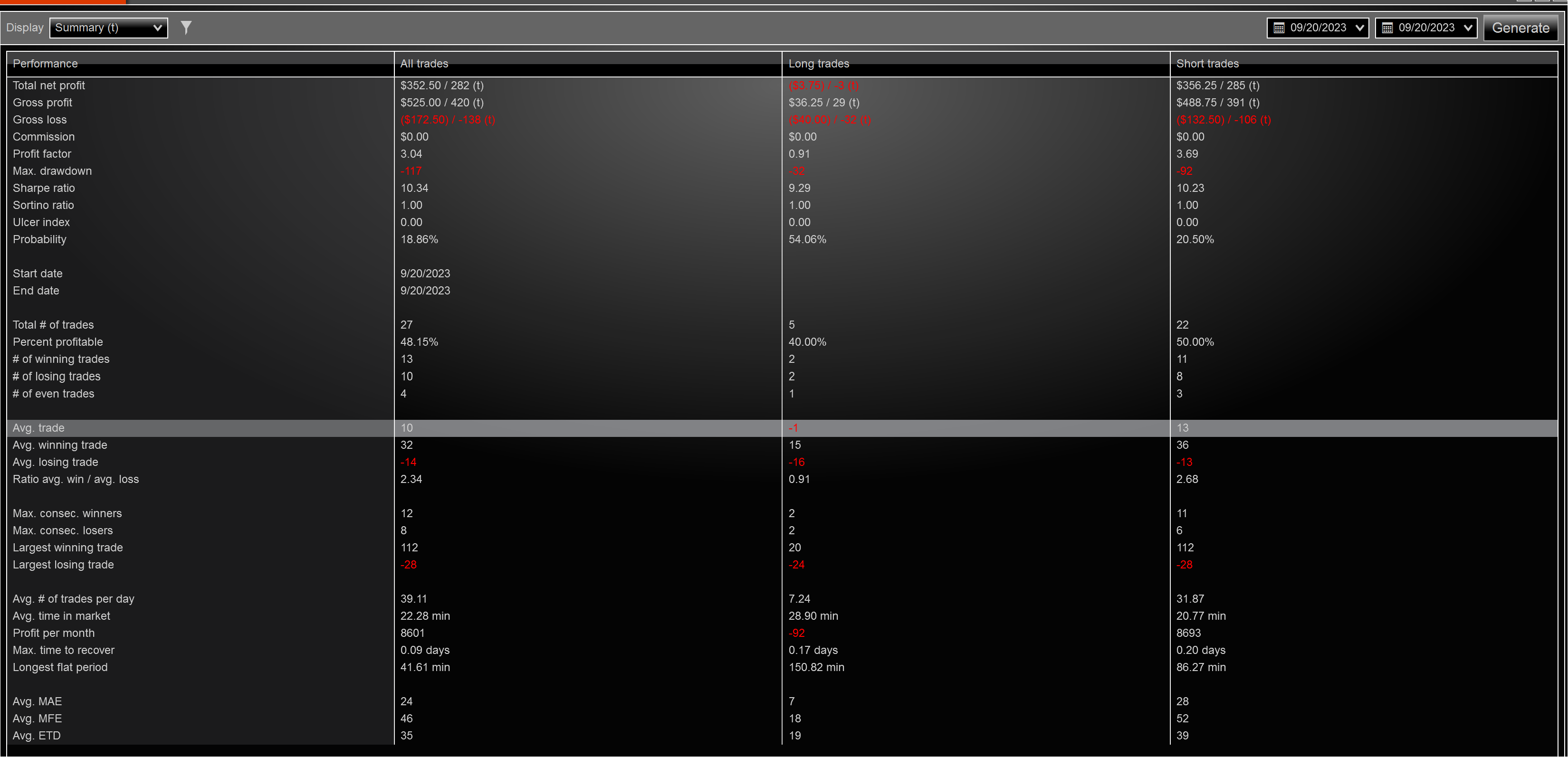Screen dimensions: 1568x757
Task: Click the Total net profit row label
Action: pos(48,86)
